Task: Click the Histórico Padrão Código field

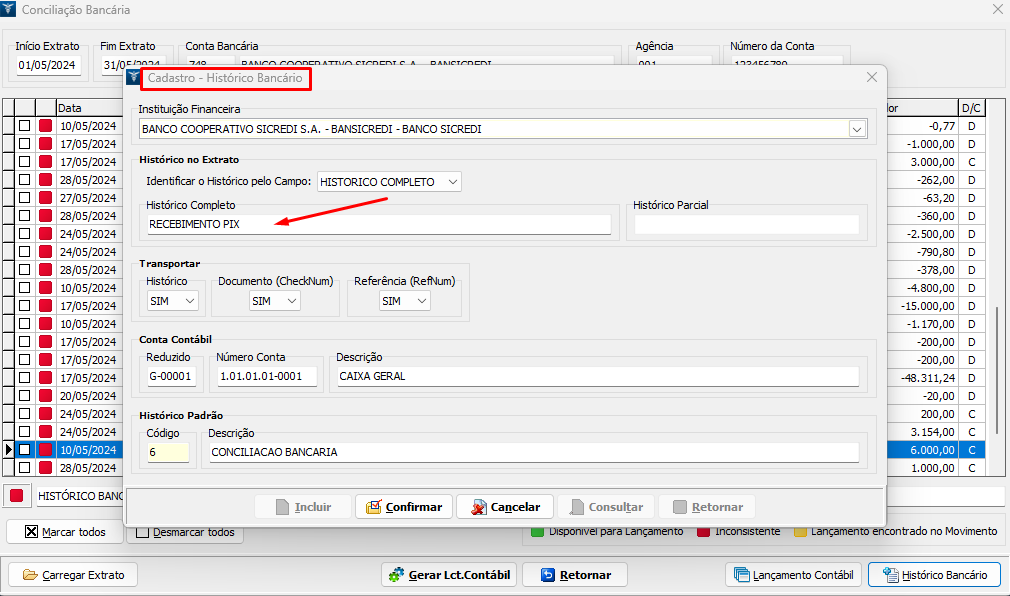Action: tap(166, 452)
